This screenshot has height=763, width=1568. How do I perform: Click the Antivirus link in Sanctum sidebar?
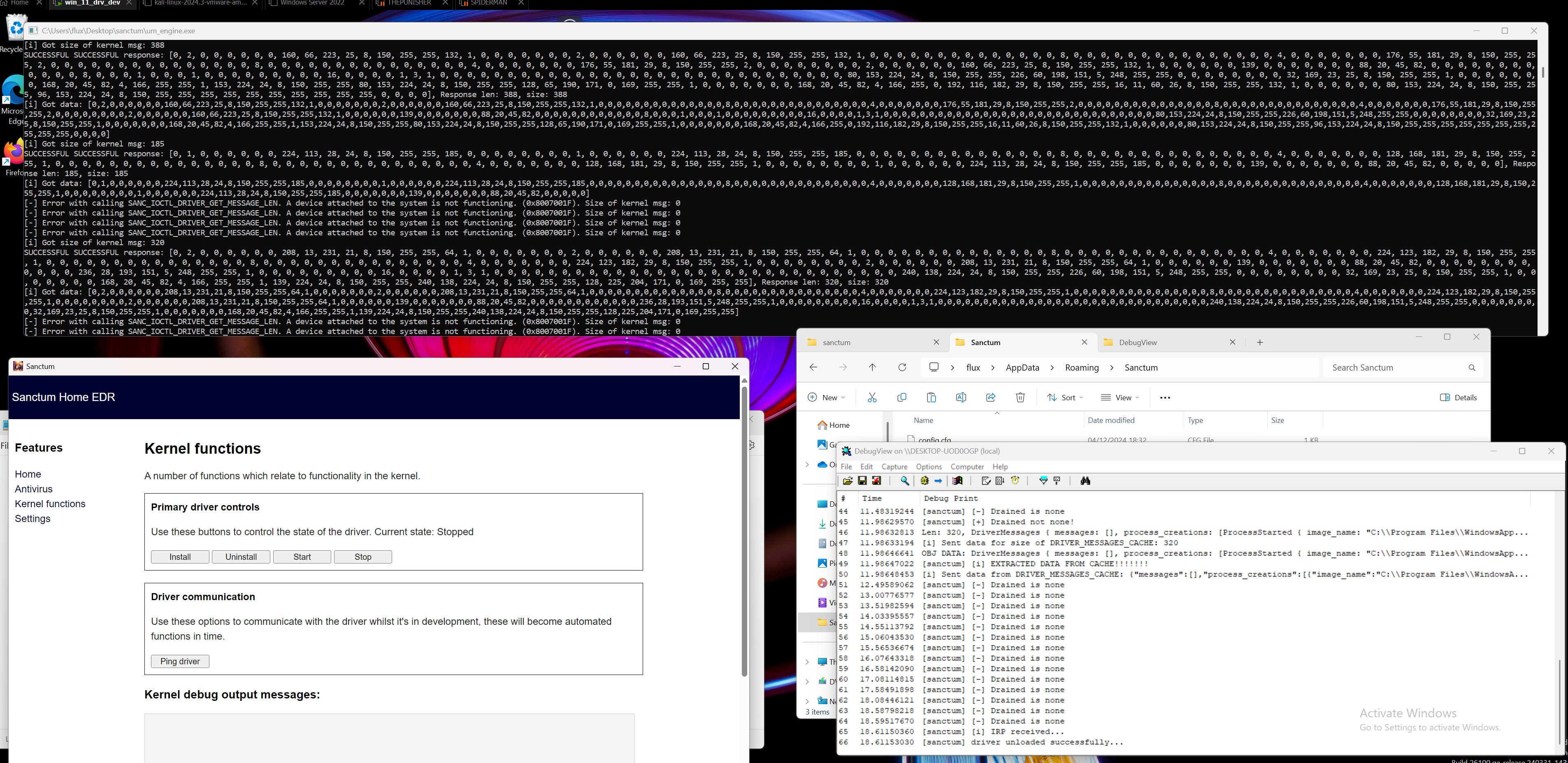point(33,489)
